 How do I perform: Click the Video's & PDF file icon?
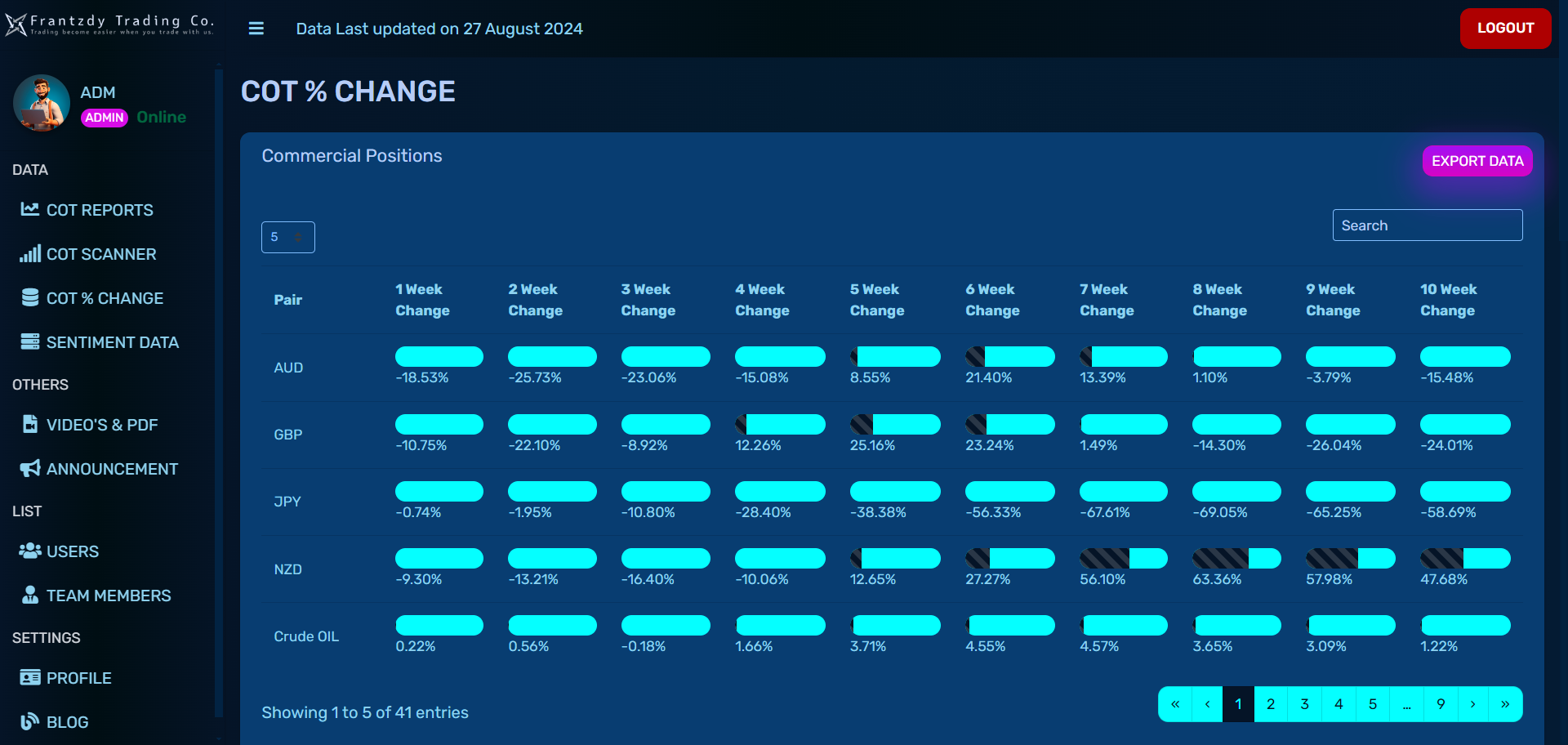[x=30, y=424]
